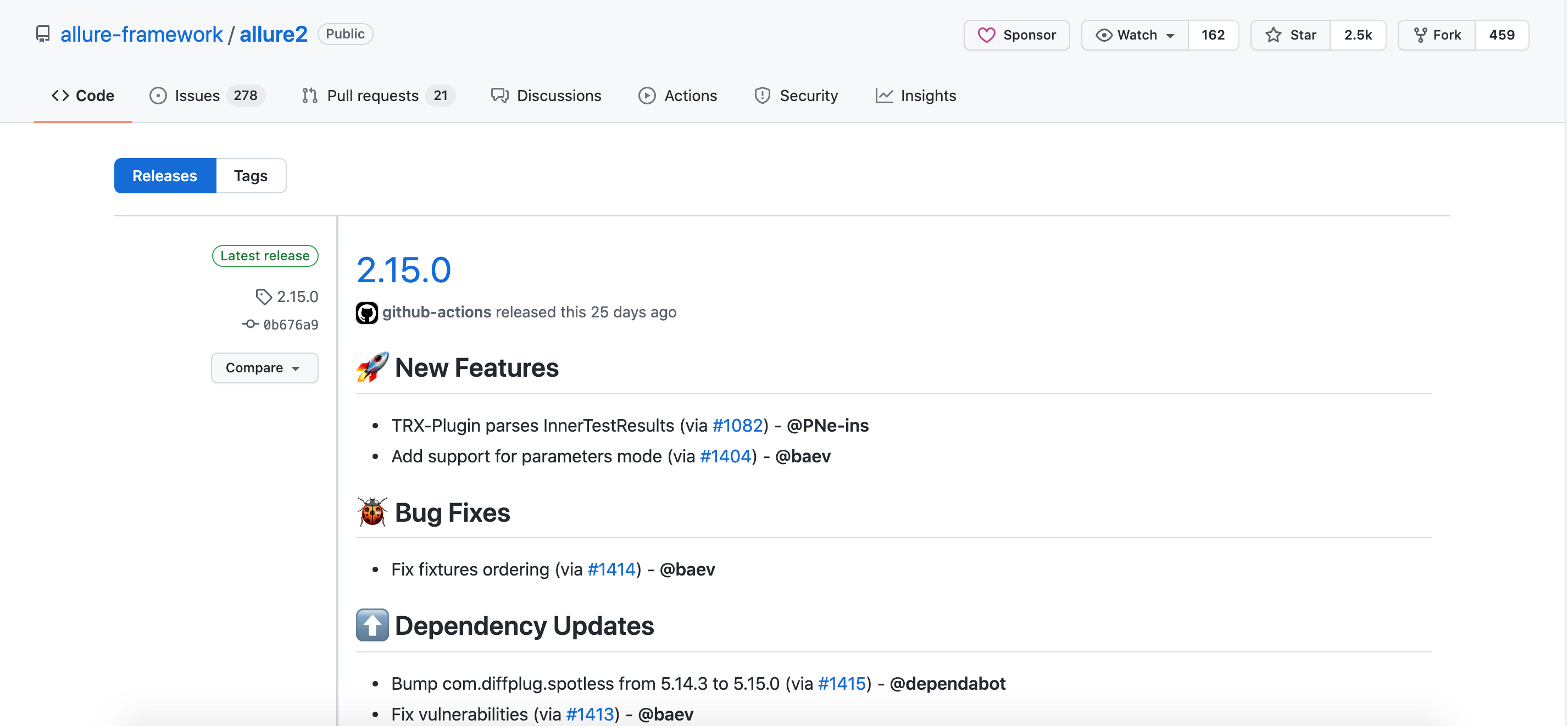Open @baev profile on parameters mode line
This screenshot has width=1568, height=726.
pyautogui.click(x=802, y=456)
